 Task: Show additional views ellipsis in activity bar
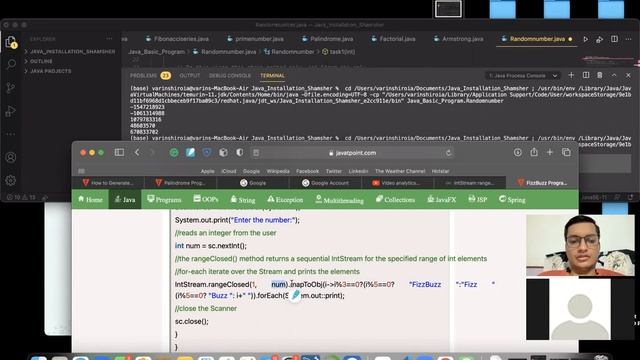11,134
